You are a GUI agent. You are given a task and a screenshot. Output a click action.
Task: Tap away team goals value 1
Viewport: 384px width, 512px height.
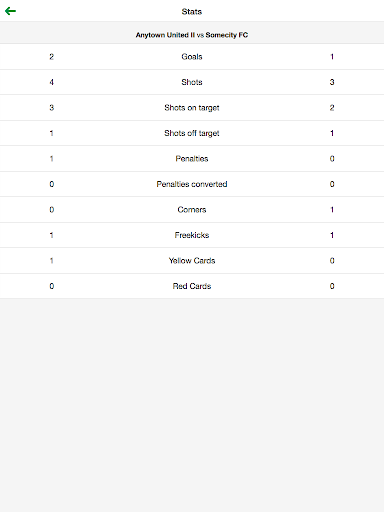[332, 57]
